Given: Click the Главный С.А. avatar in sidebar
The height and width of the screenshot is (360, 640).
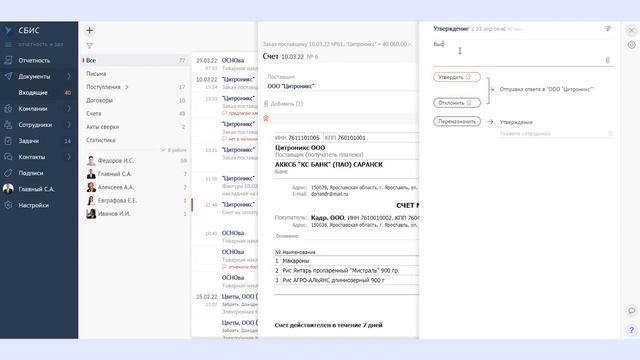Looking at the screenshot, I should [x=8, y=189].
